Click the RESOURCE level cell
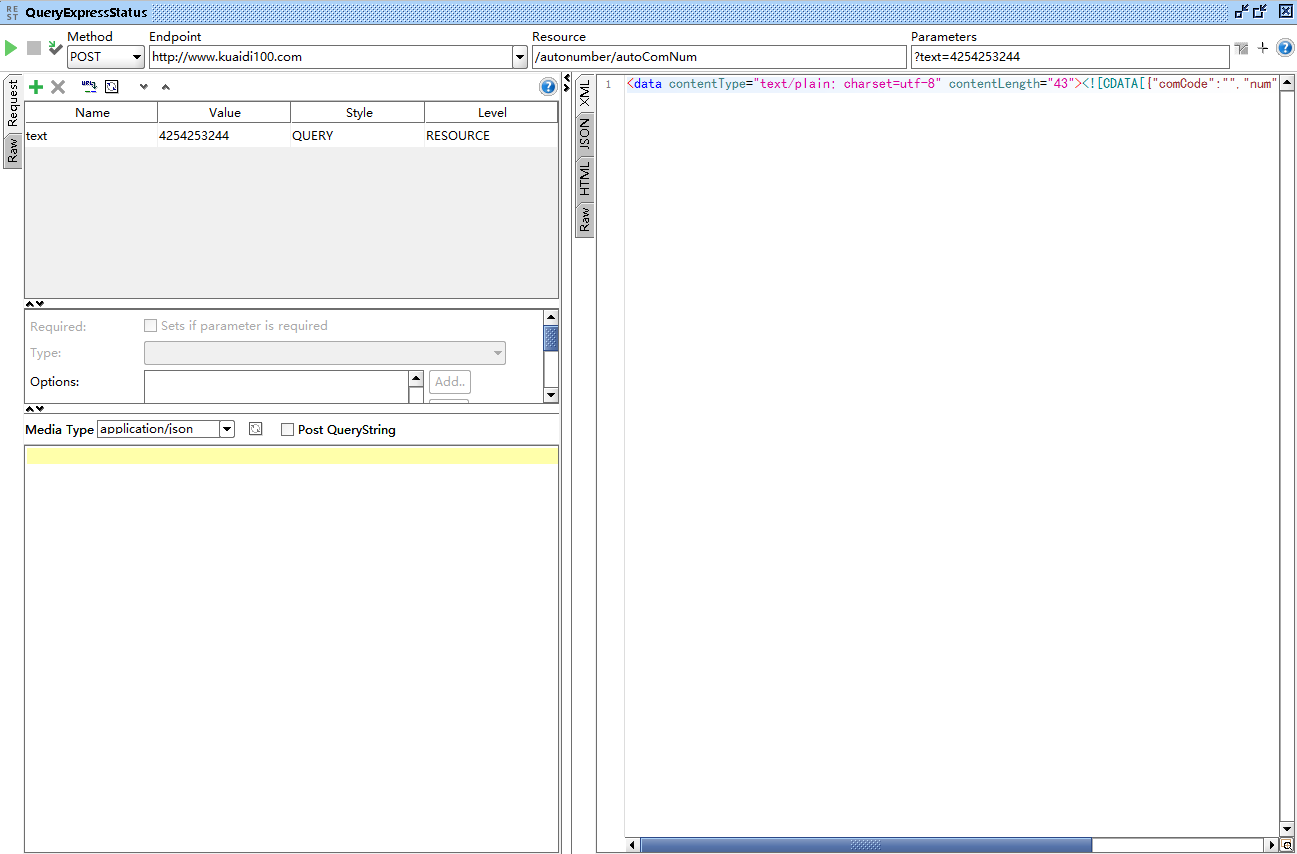 [491, 135]
